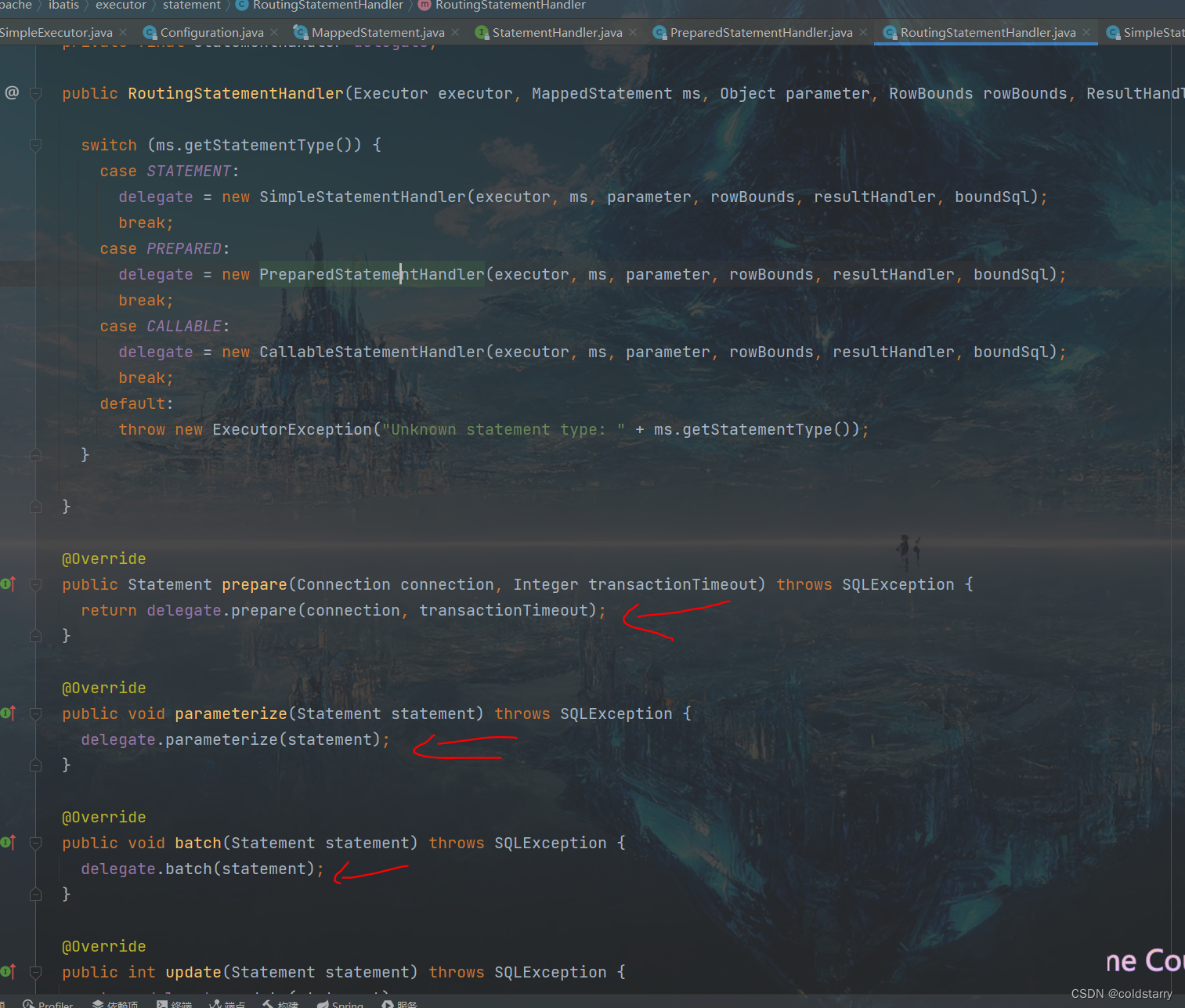Place the cursor on PreparedStatementHandler in the code
The image size is (1185, 1008).
pos(372,274)
